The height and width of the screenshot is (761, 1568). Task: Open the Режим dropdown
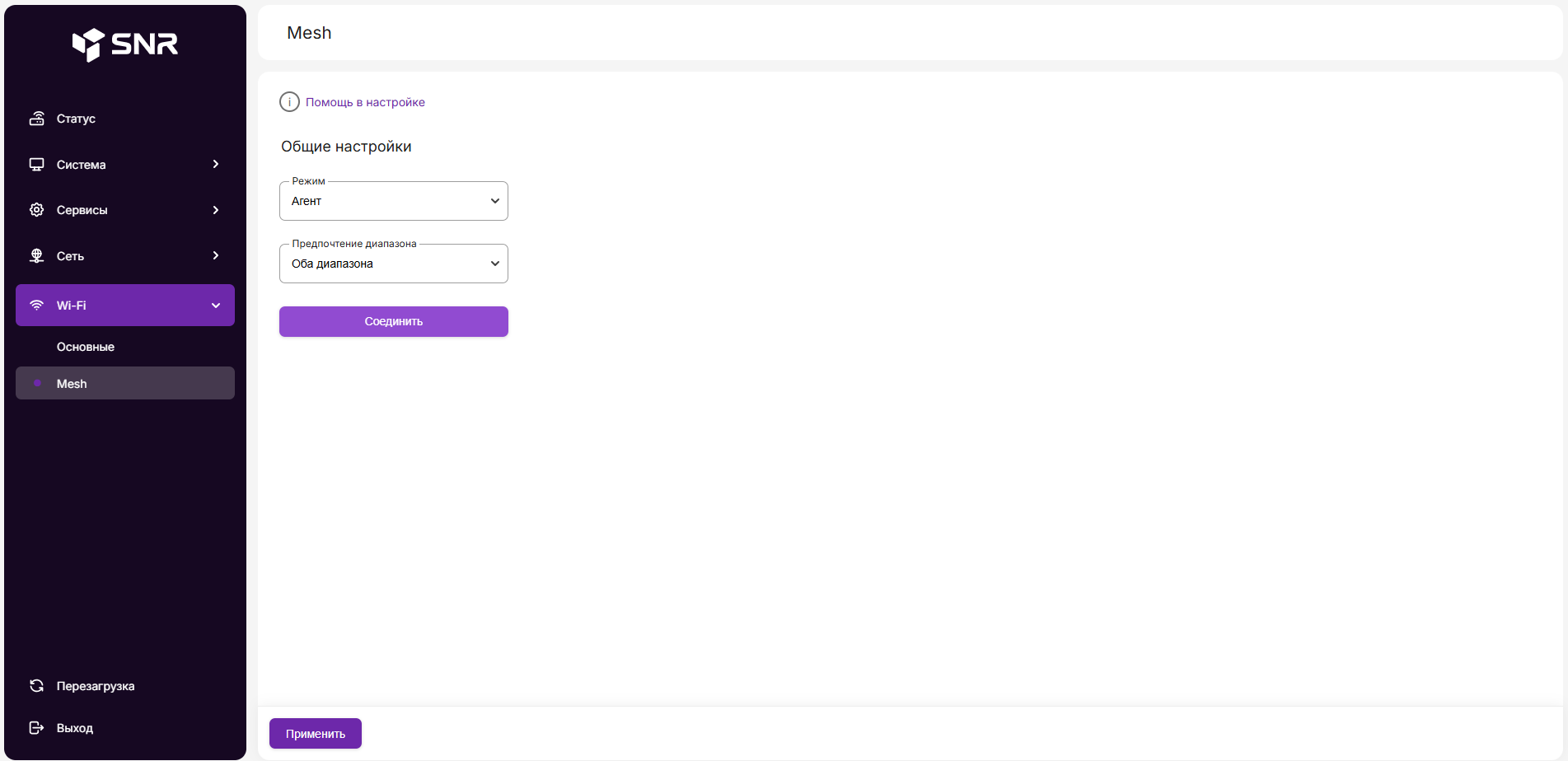(394, 201)
